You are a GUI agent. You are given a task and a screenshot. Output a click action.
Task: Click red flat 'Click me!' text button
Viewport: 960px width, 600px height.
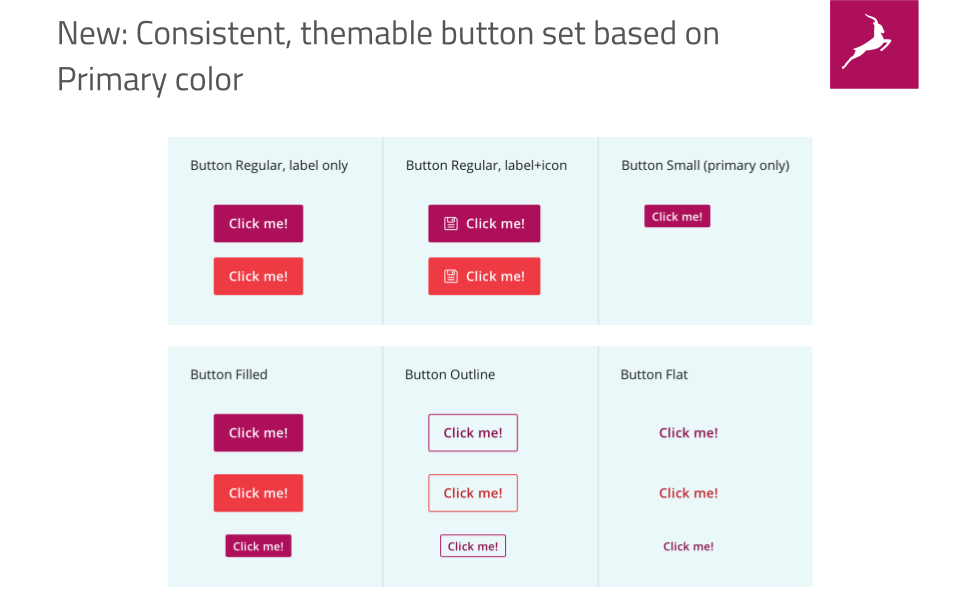688,493
